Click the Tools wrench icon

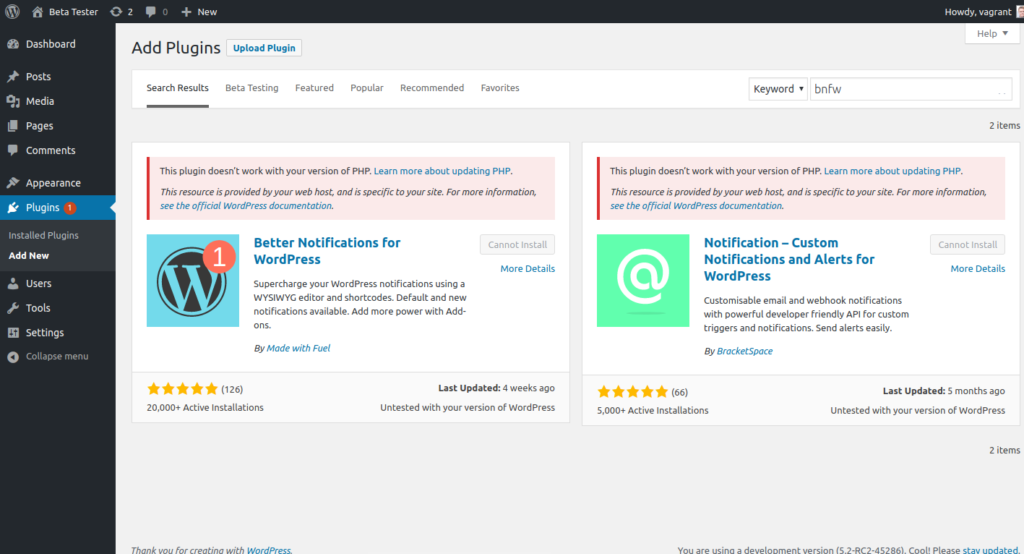point(13,308)
